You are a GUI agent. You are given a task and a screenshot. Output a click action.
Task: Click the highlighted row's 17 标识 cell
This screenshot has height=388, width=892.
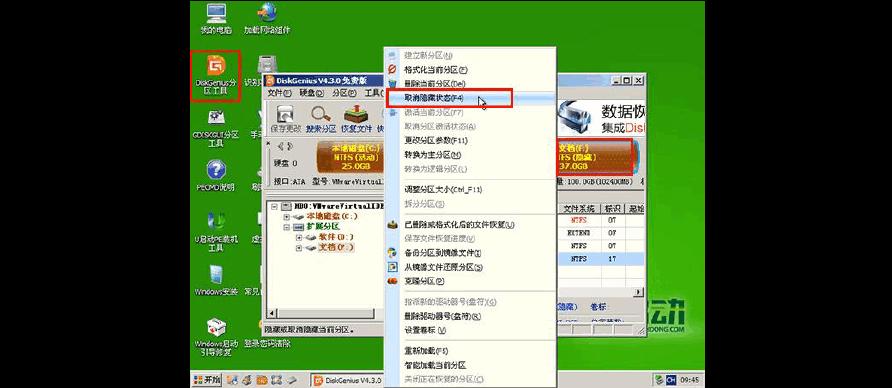point(612,259)
